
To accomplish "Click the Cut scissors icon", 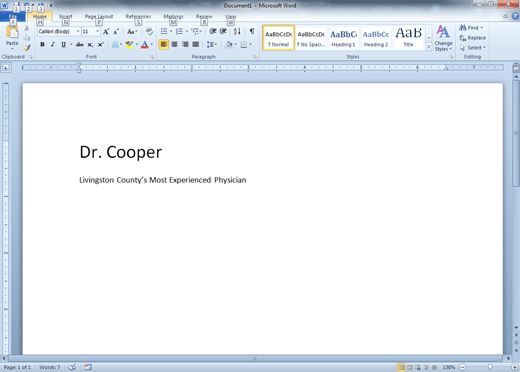I will tap(27, 29).
